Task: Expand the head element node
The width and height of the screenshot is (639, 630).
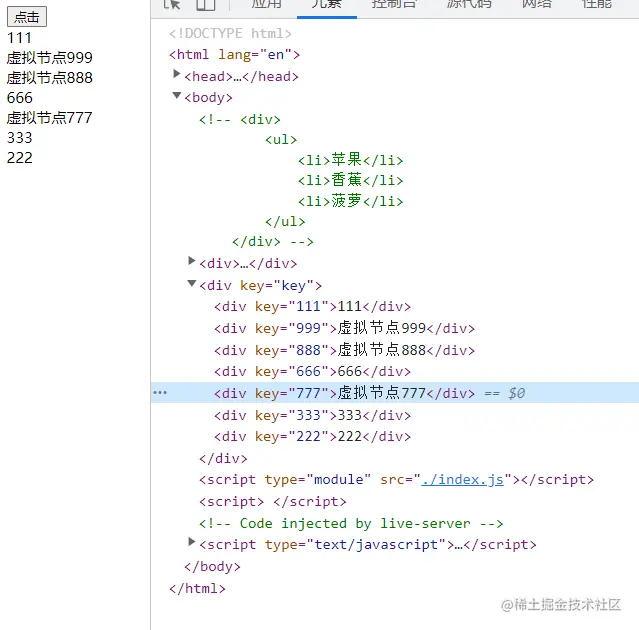Action: (176, 74)
